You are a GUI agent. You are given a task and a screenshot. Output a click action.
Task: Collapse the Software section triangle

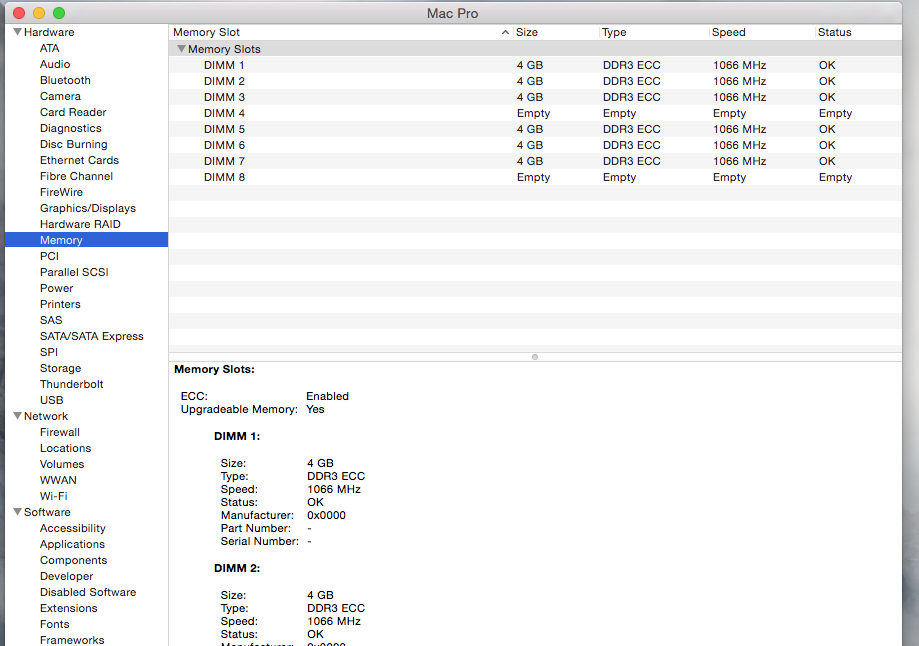point(18,512)
